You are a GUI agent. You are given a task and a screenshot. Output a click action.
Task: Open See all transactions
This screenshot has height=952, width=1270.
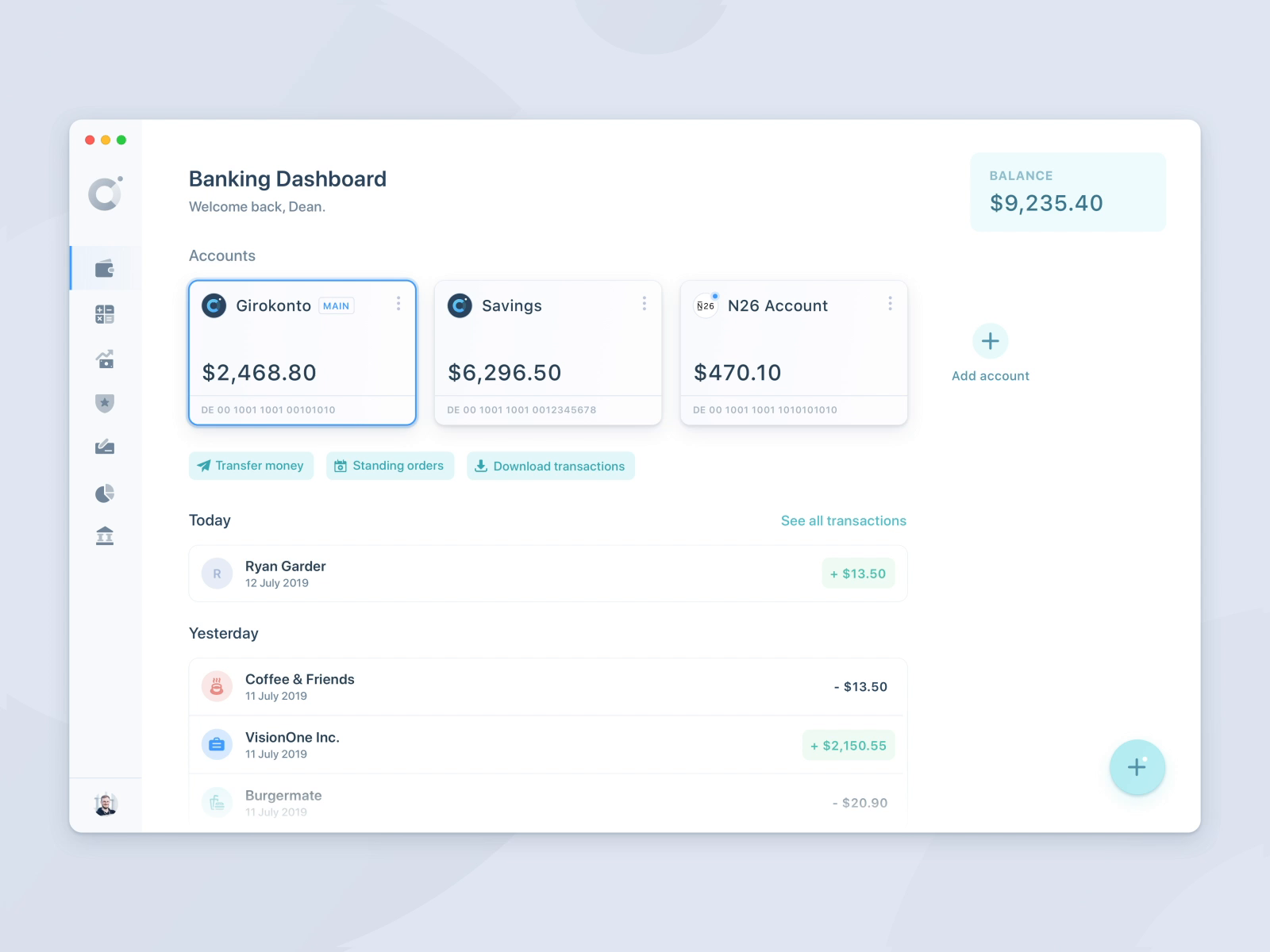click(x=843, y=520)
